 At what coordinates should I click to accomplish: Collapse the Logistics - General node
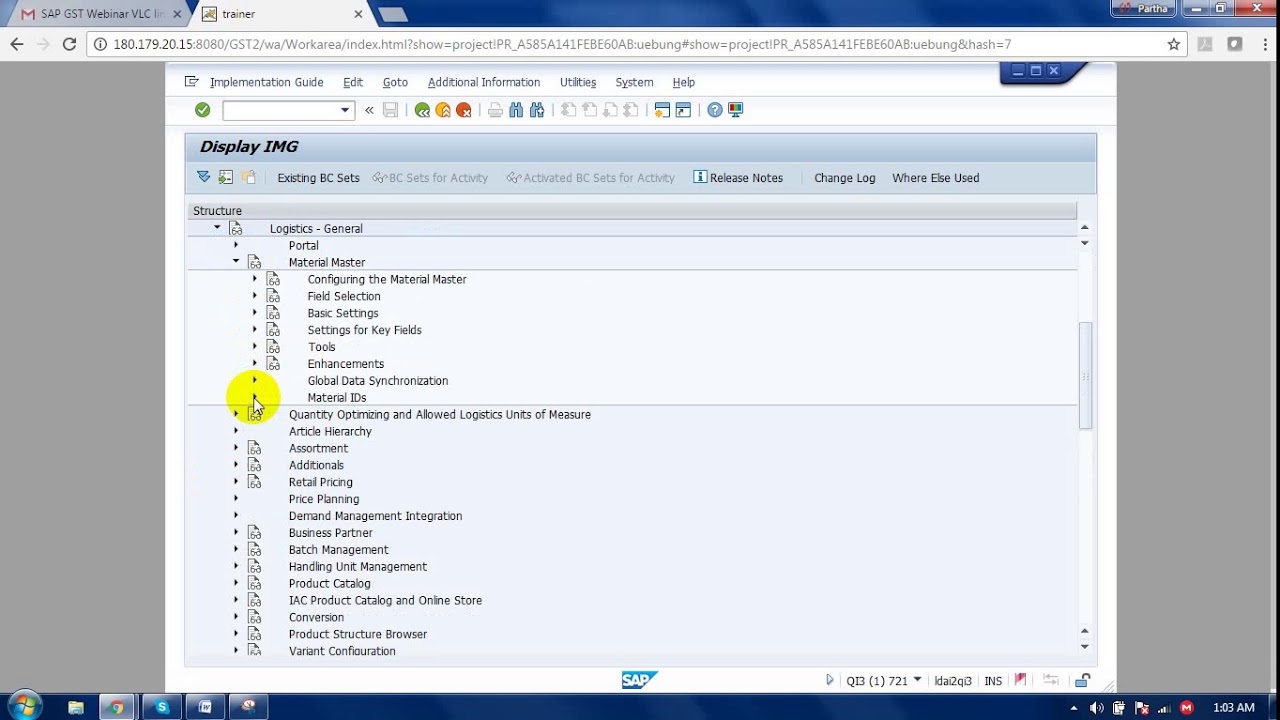coord(217,228)
